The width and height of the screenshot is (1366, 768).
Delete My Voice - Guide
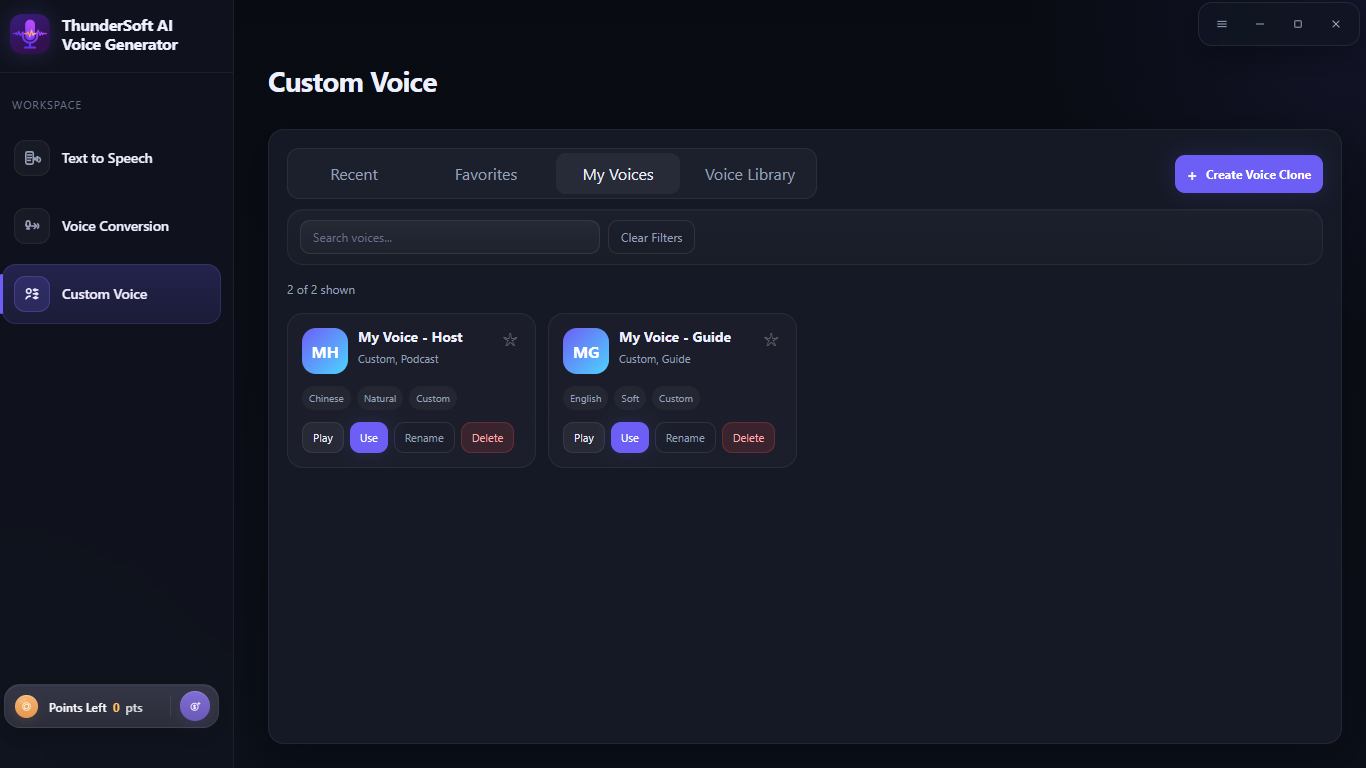(748, 438)
